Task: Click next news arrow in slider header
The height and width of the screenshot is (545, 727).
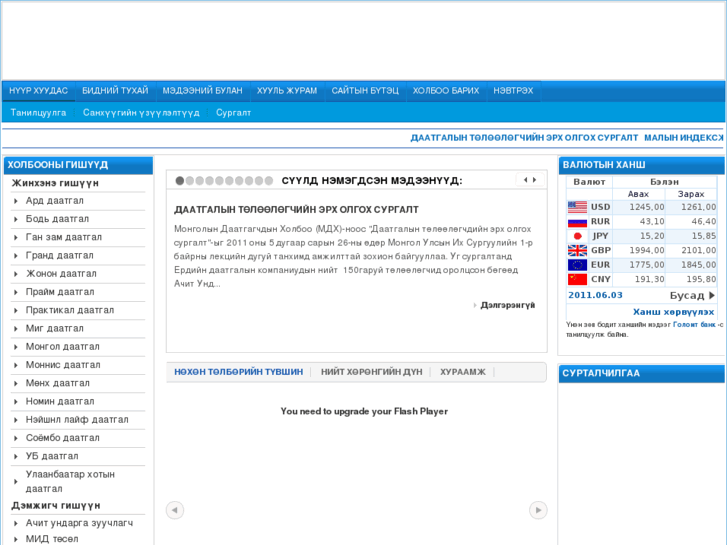Action: point(535,180)
